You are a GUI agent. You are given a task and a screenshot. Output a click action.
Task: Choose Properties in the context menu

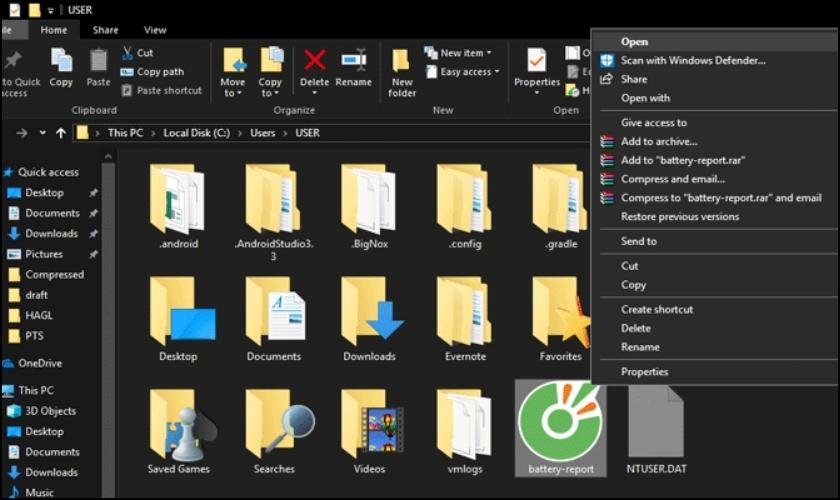[715, 371]
